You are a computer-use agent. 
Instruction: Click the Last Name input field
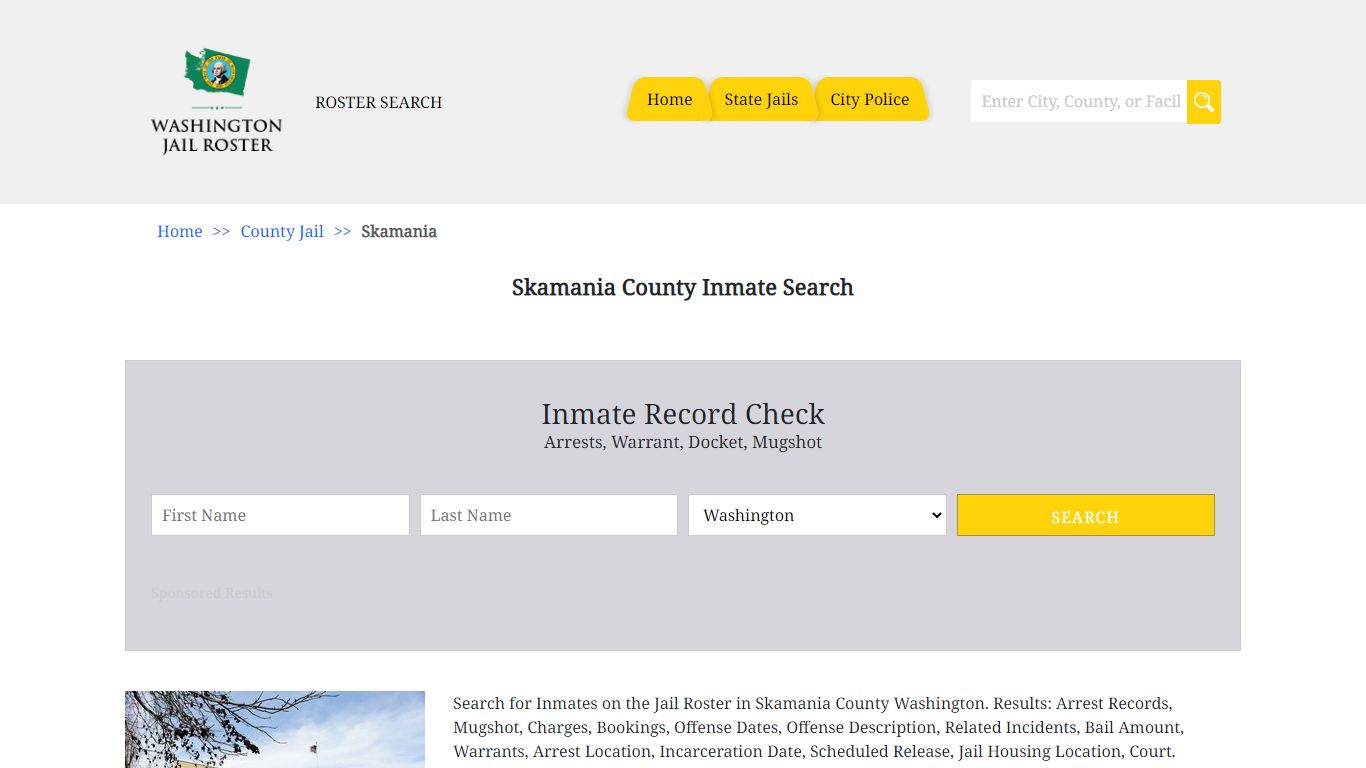point(549,515)
